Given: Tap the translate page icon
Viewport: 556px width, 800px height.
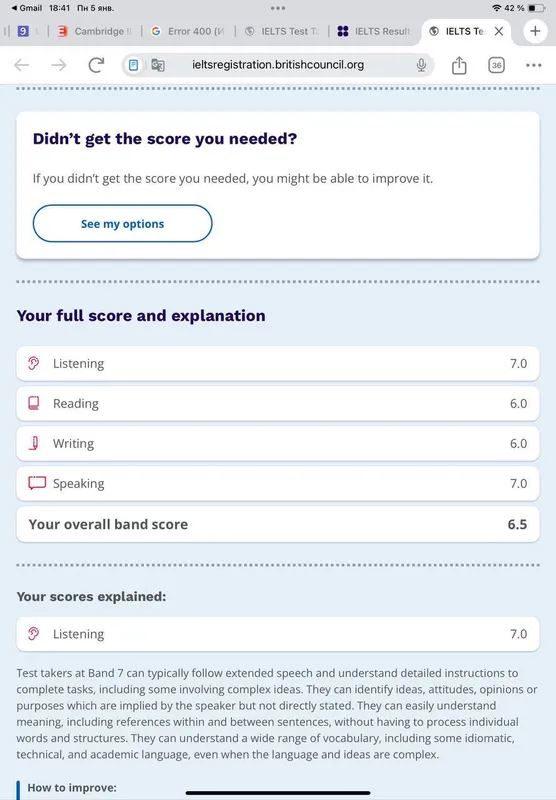Looking at the screenshot, I should (x=158, y=65).
